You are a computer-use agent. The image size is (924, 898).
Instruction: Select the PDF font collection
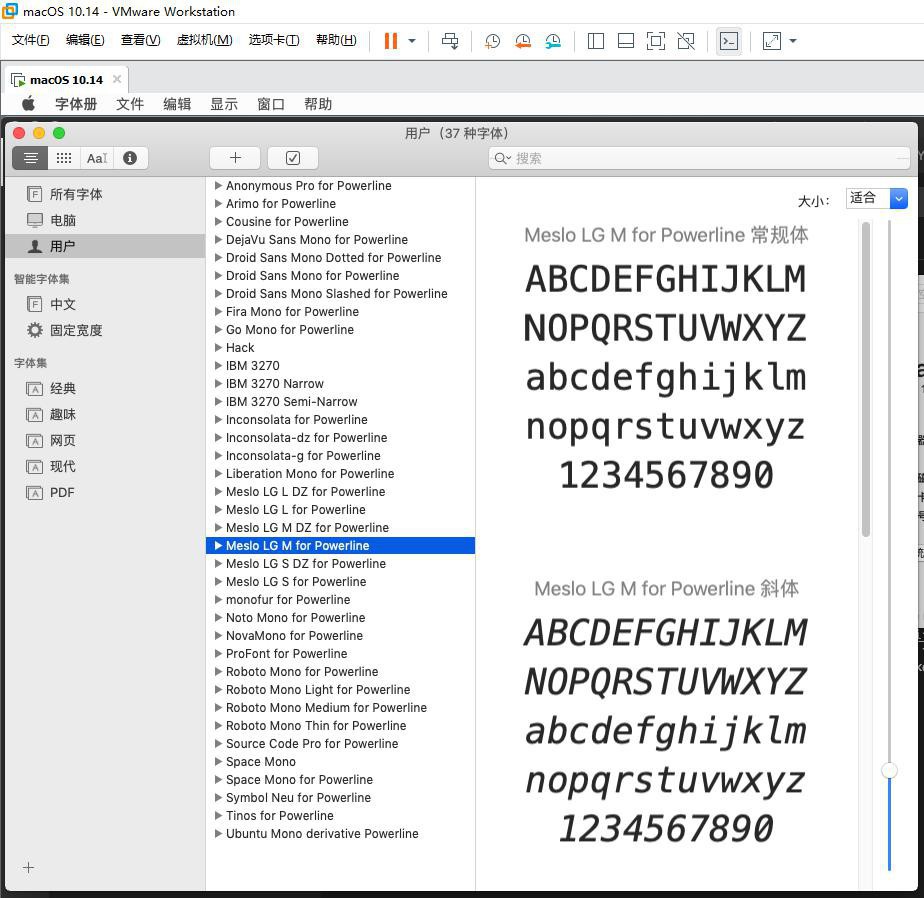(x=105, y=492)
